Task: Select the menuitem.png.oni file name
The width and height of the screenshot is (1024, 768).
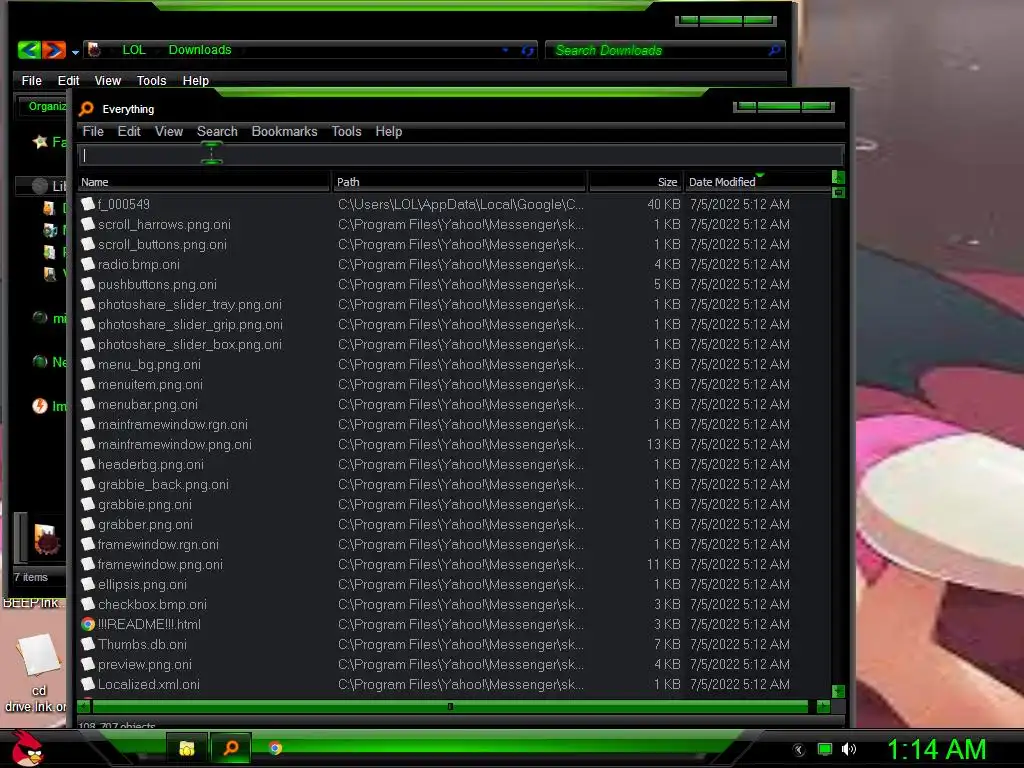Action: coord(150,384)
